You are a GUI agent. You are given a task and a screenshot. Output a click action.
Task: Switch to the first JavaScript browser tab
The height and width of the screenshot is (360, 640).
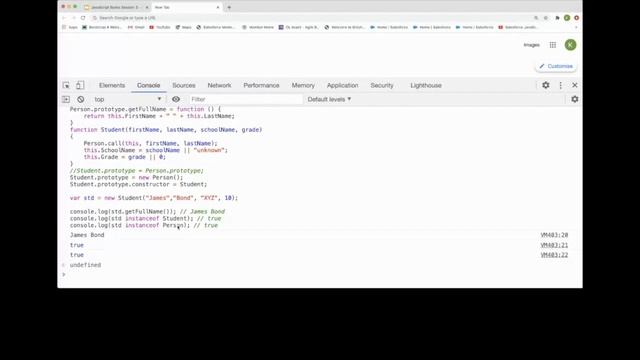point(115,7)
